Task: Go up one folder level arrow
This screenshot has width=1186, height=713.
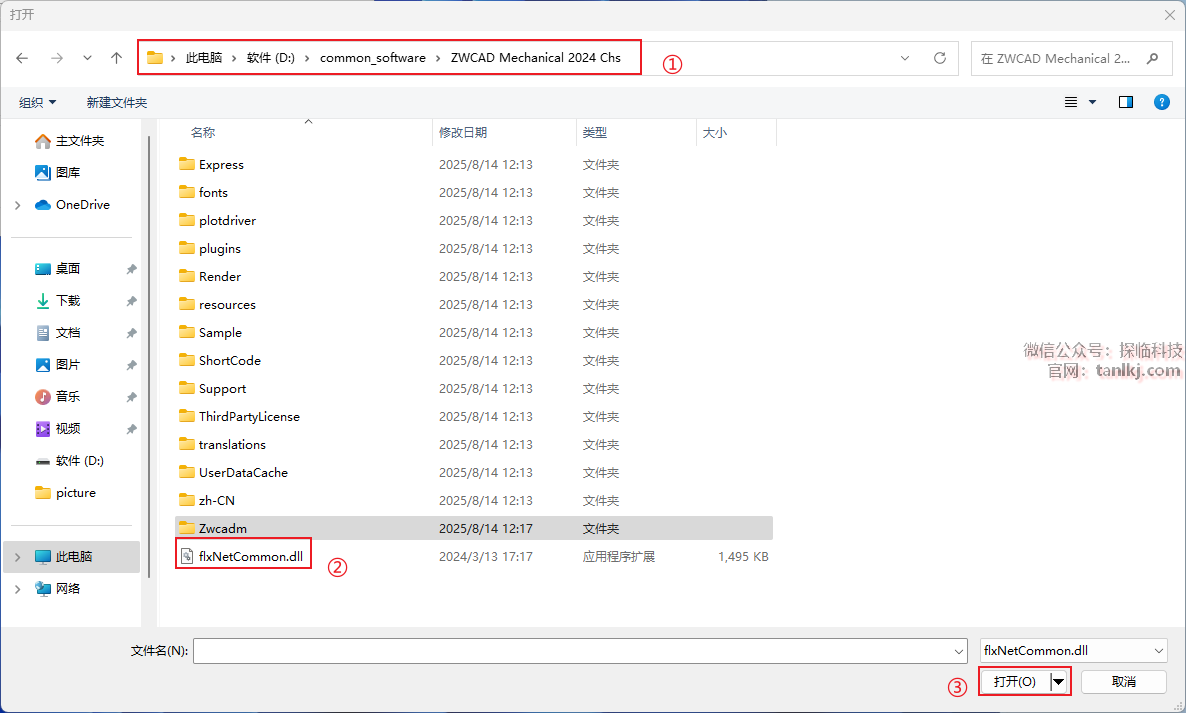Action: (116, 58)
